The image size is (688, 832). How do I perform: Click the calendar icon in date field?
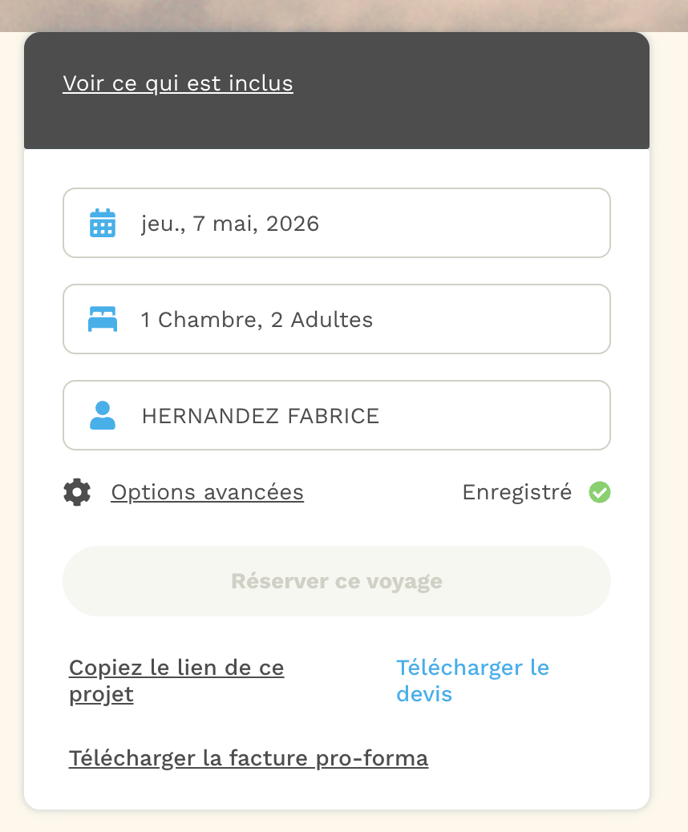pyautogui.click(x=103, y=223)
